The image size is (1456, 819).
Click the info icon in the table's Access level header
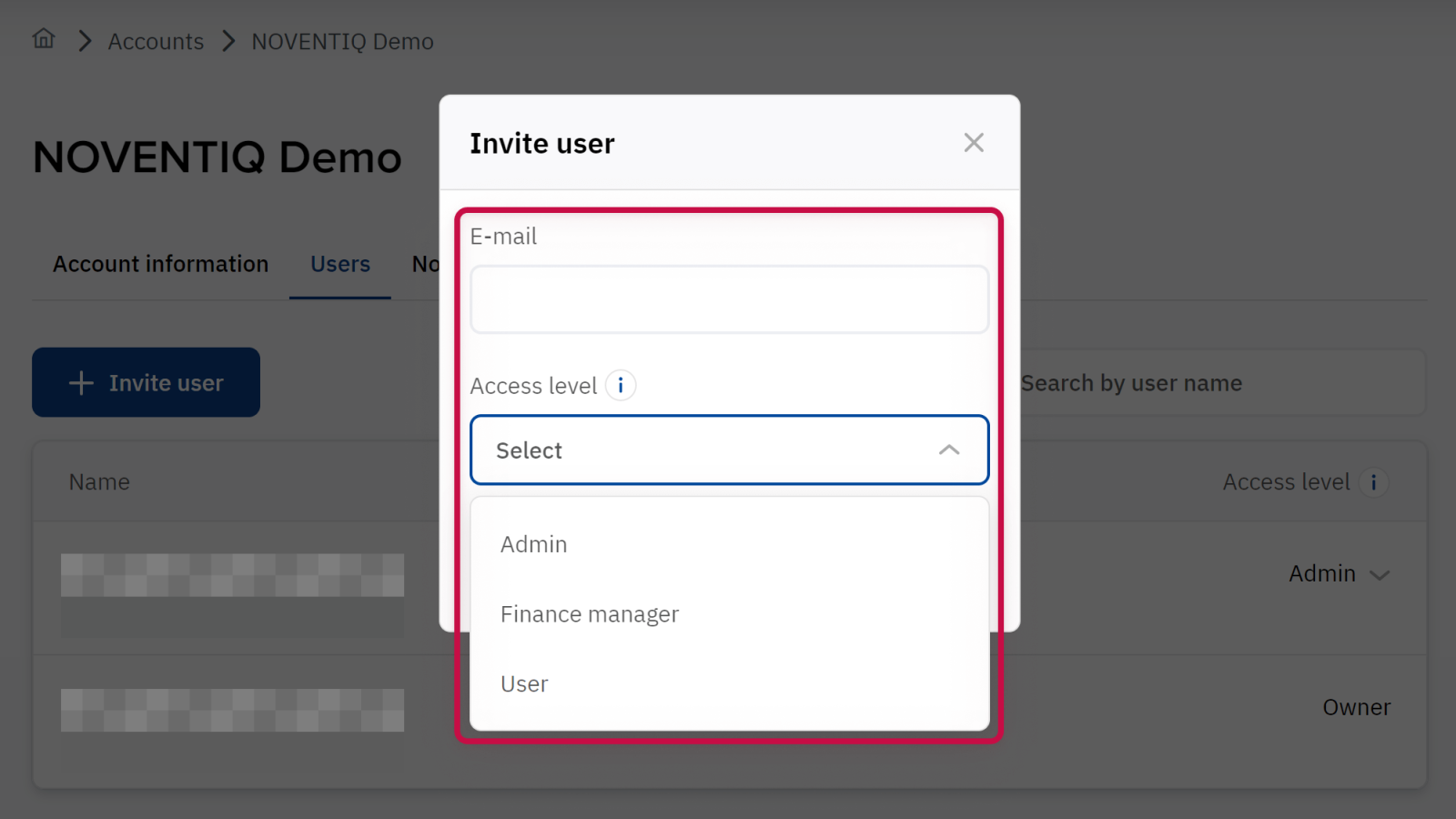tap(1373, 482)
